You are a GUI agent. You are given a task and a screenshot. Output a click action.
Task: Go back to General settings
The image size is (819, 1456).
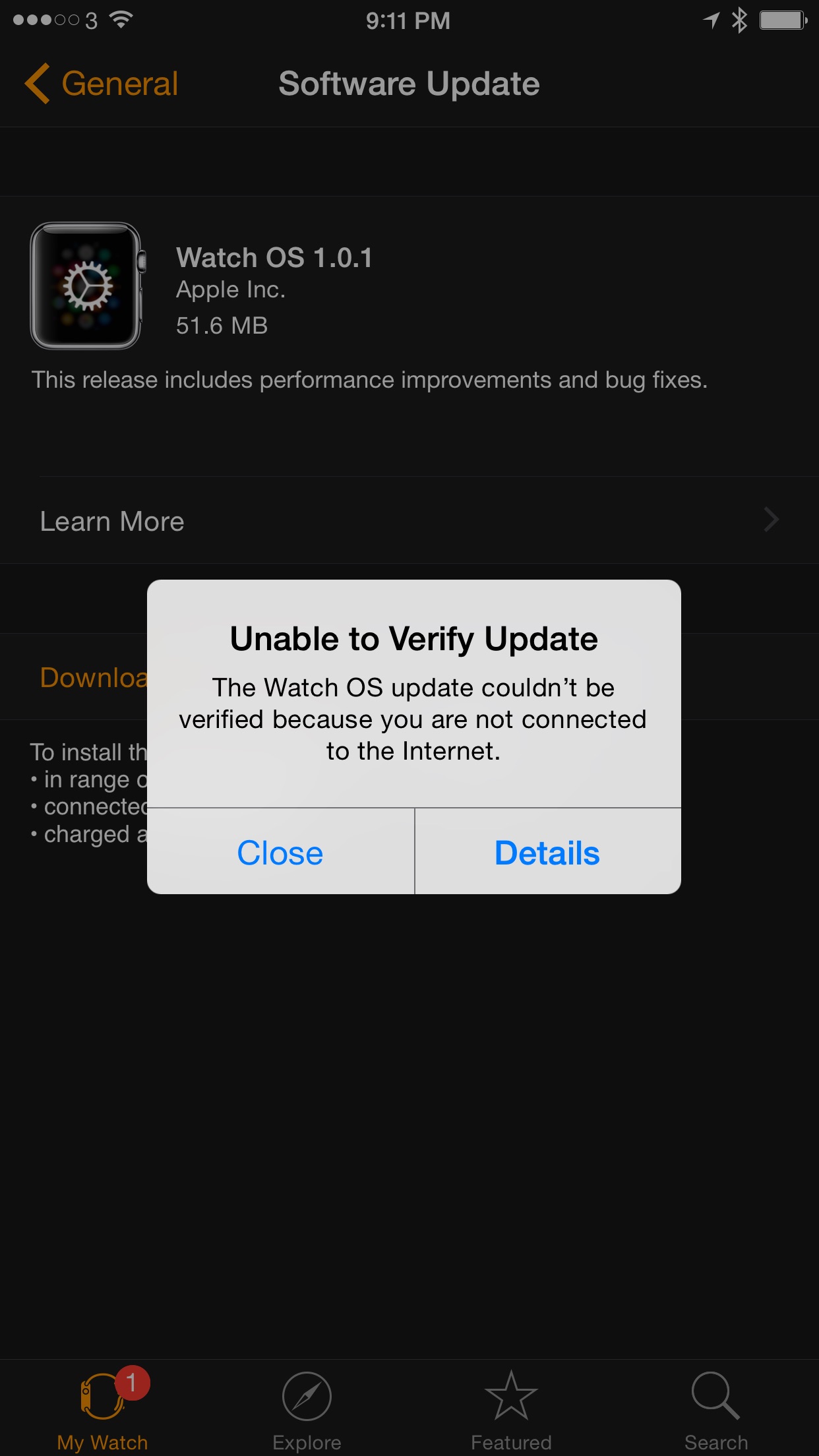[102, 84]
